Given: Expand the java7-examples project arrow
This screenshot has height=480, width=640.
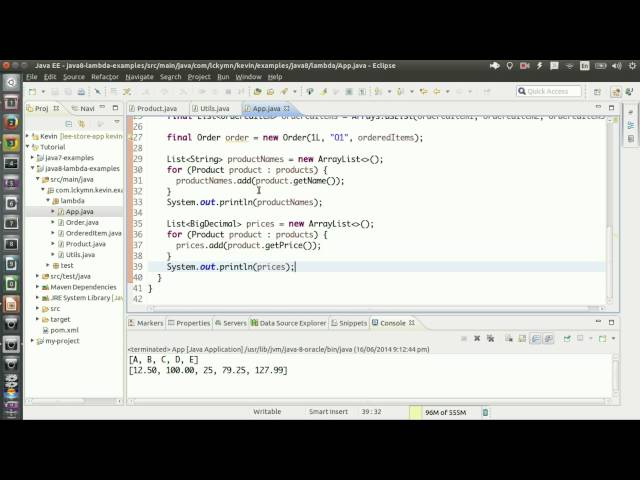Looking at the screenshot, I should pos(32,157).
